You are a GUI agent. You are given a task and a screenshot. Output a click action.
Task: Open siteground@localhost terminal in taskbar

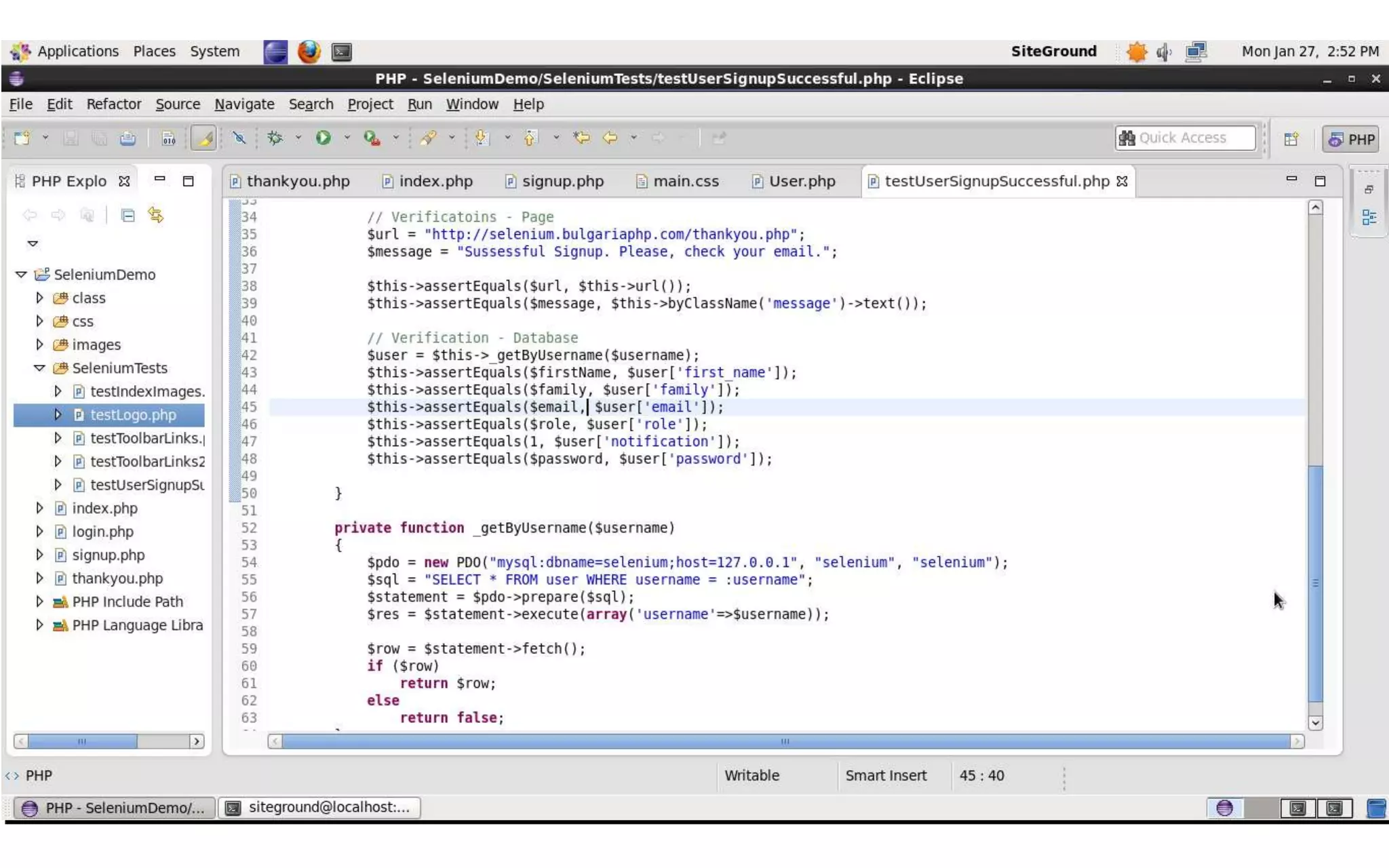pyautogui.click(x=319, y=807)
